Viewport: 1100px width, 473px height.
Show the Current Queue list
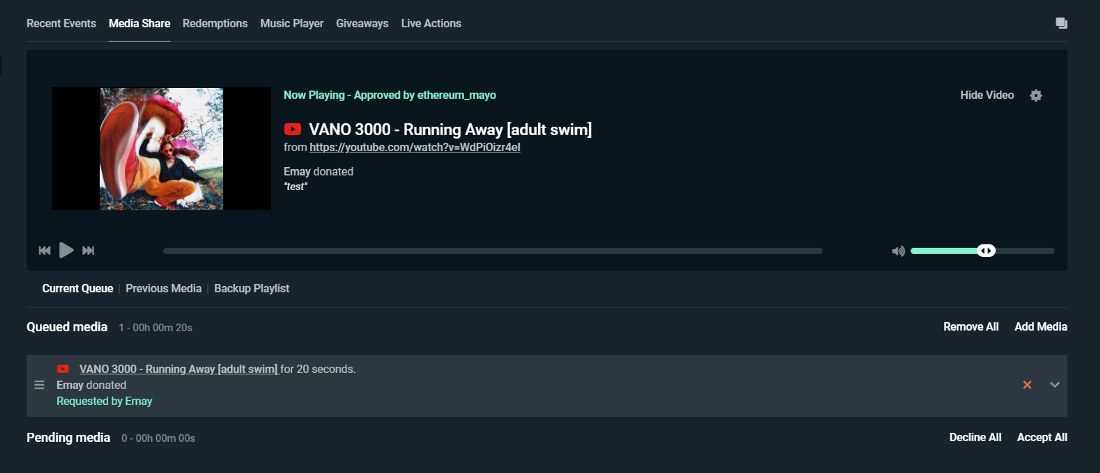pos(77,288)
